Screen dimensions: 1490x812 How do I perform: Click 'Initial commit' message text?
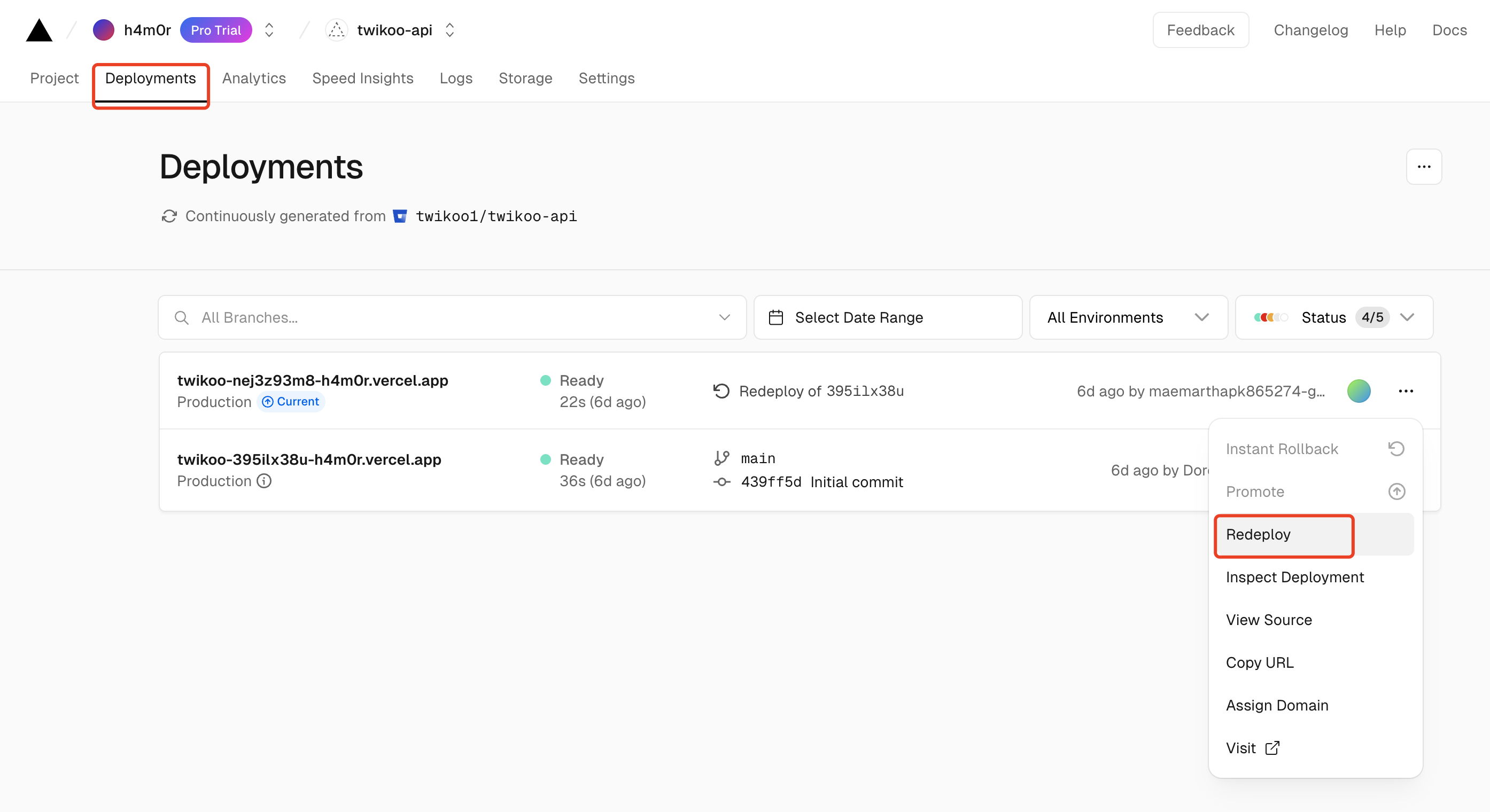point(857,482)
